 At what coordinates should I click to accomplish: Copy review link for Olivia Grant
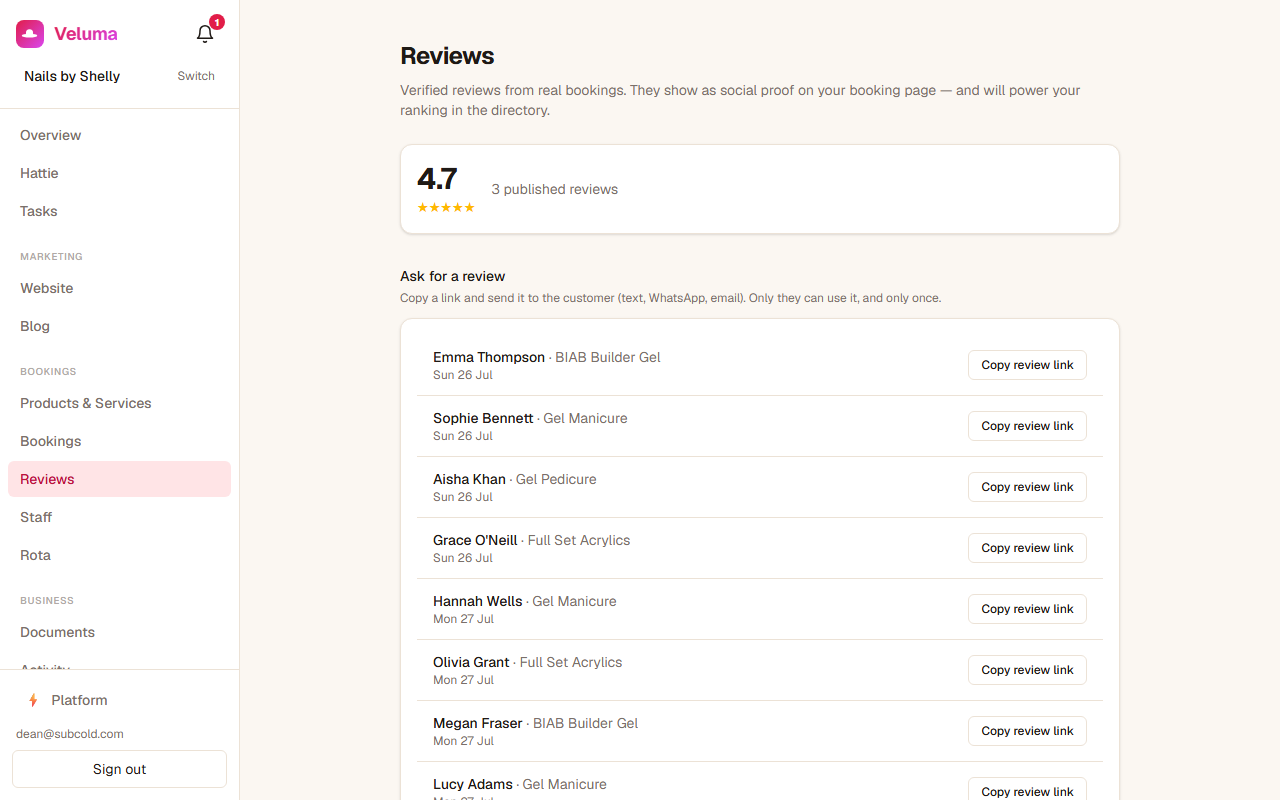pyautogui.click(x=1027, y=670)
